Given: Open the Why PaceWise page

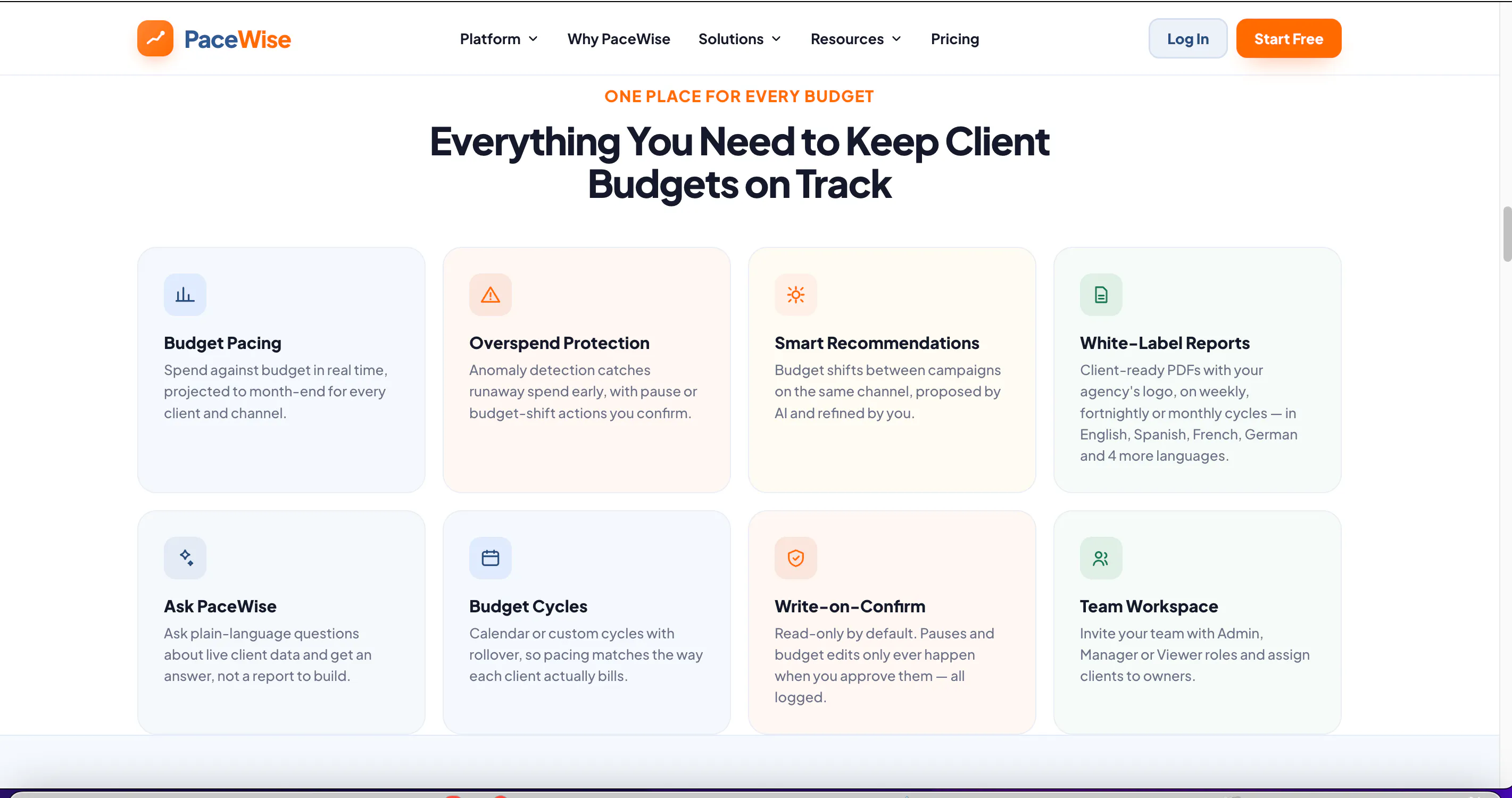Looking at the screenshot, I should click(x=619, y=39).
